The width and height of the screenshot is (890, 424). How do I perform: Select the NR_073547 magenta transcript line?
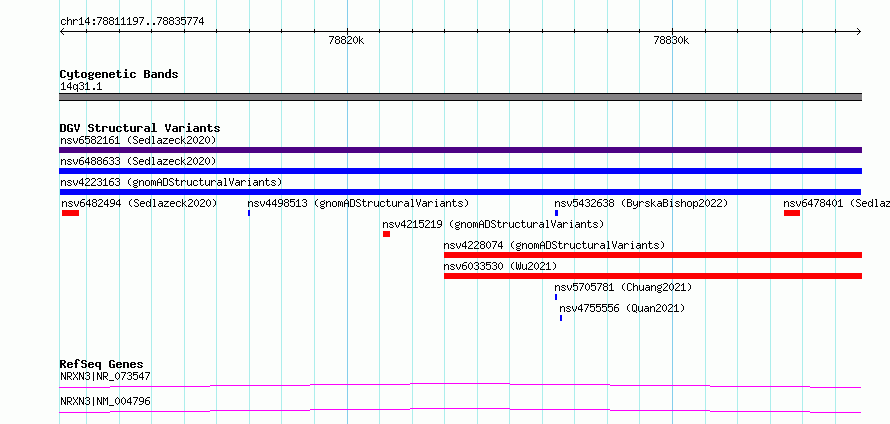click(x=460, y=385)
